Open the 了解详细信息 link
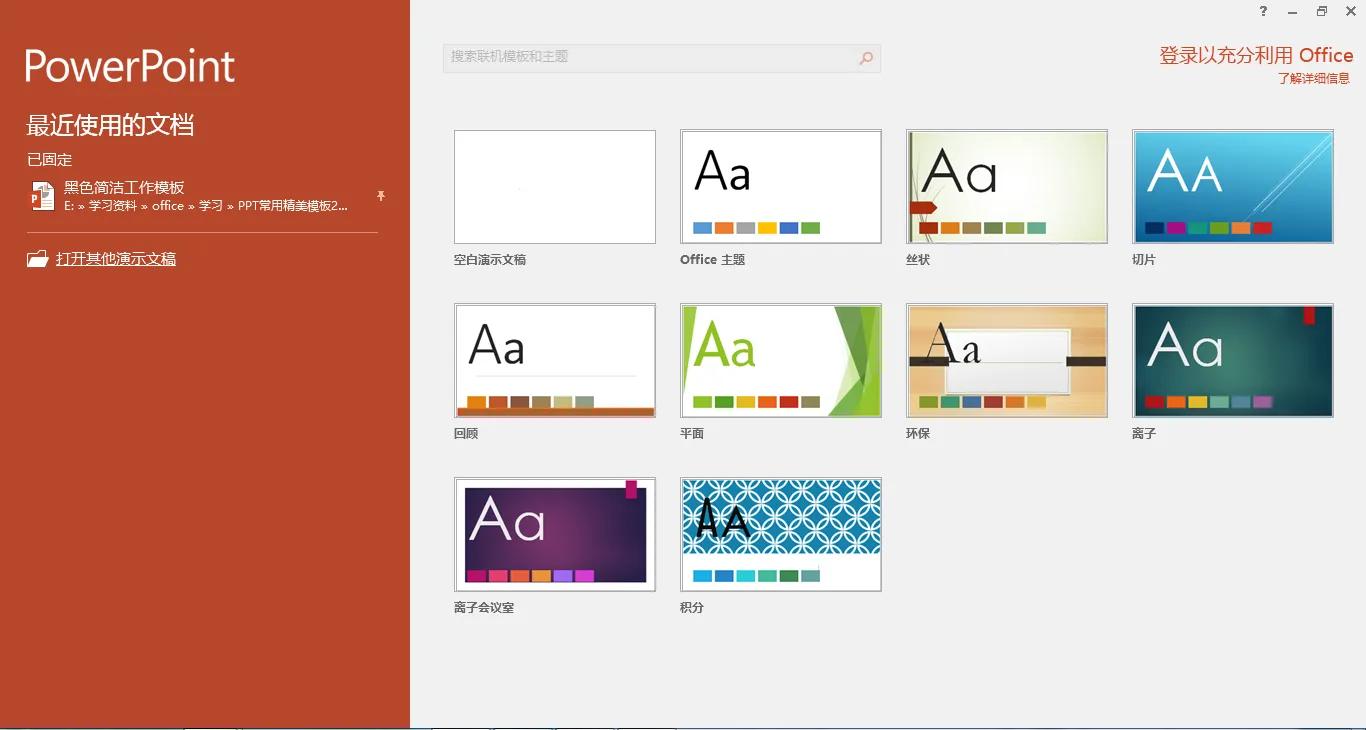 coord(1314,78)
